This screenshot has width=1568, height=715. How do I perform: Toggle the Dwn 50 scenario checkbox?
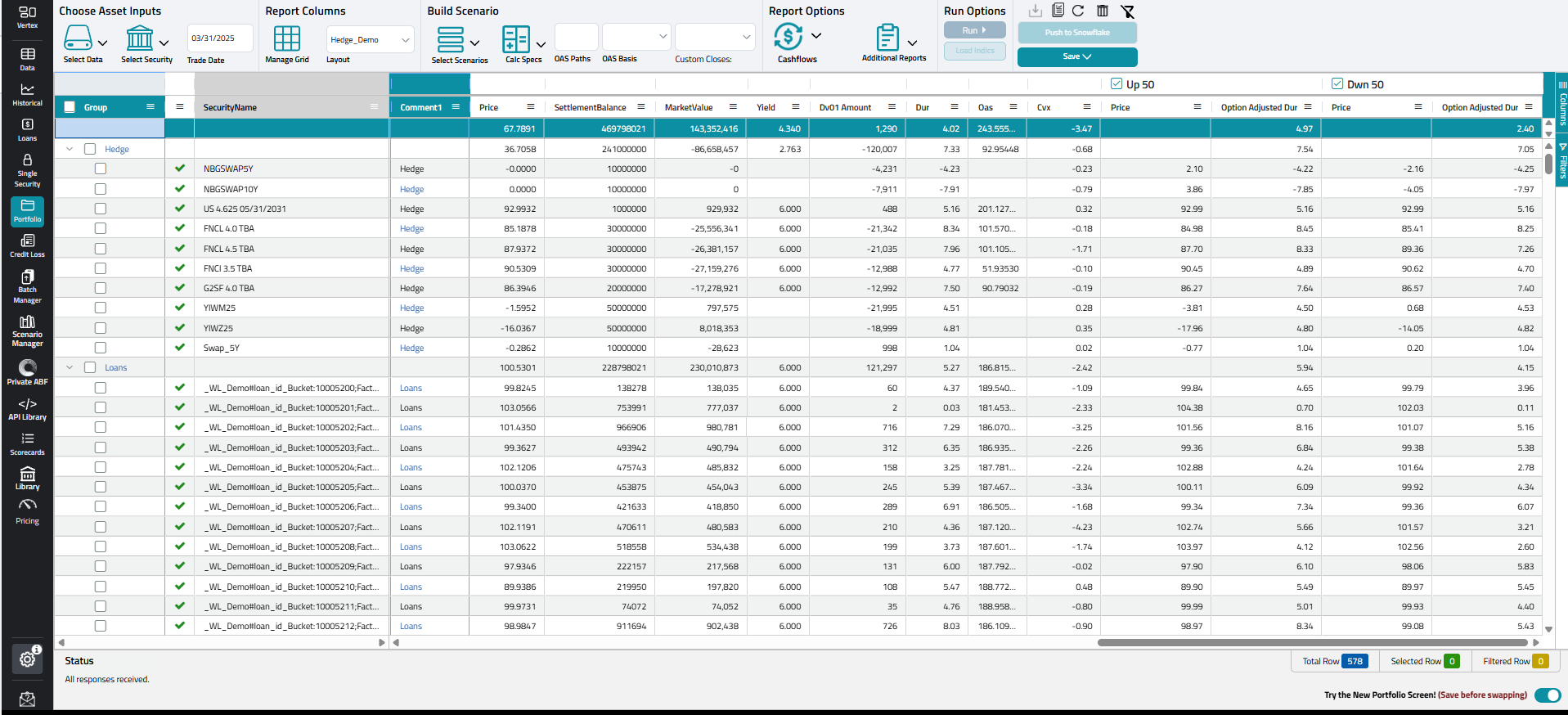point(1337,83)
